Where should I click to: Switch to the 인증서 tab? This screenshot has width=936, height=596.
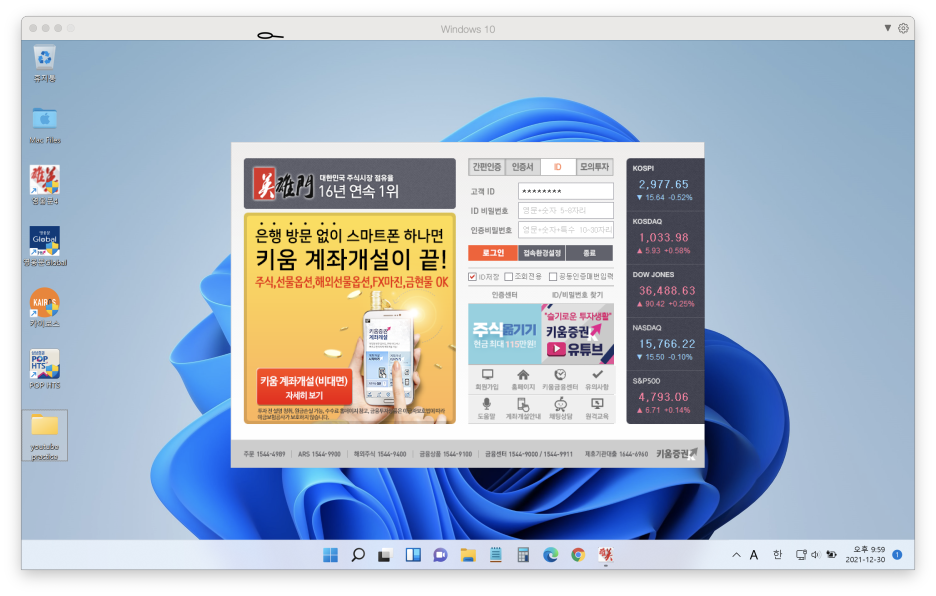[522, 167]
